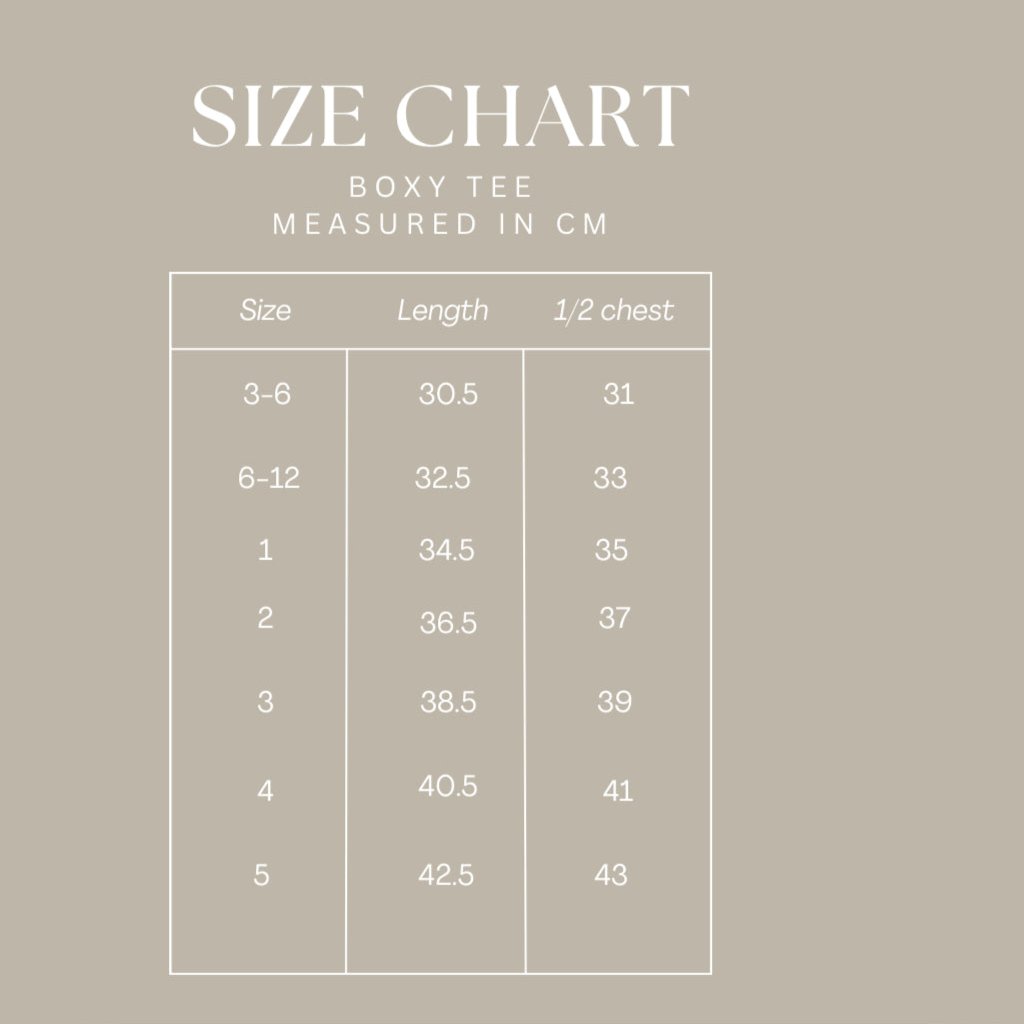Click the 6-12 size cell
Image resolution: width=1024 pixels, height=1024 pixels.
pos(269,478)
